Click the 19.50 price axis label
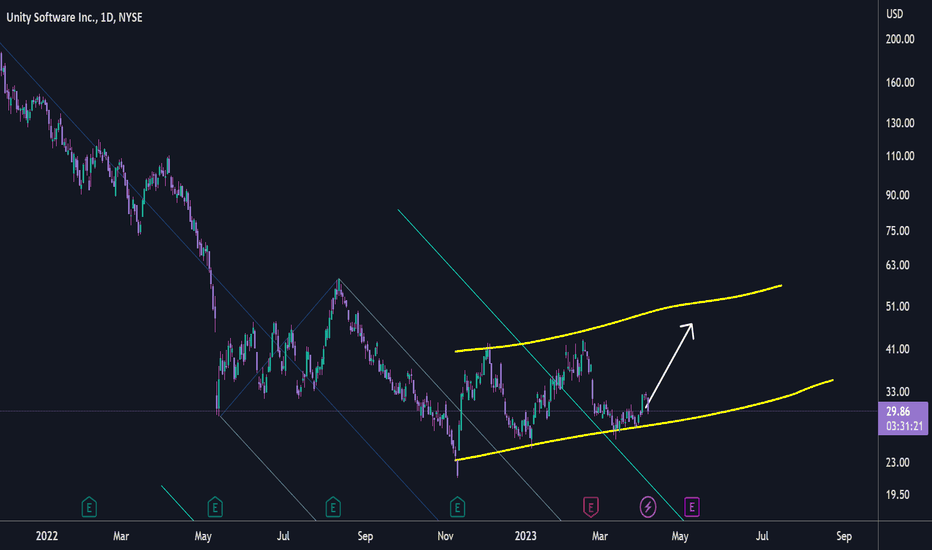 point(898,495)
